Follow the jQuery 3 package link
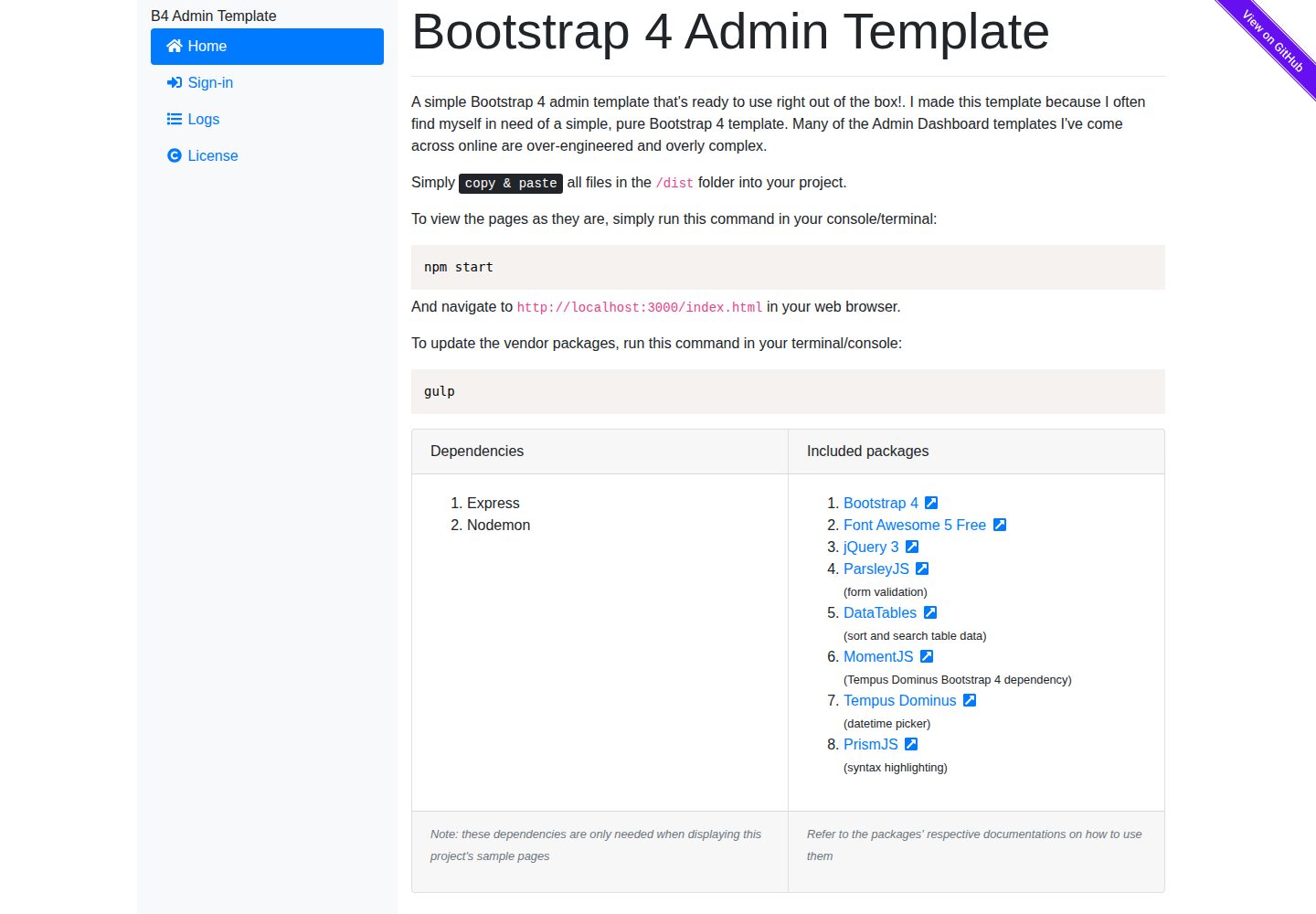The image size is (1316, 914). [871, 547]
